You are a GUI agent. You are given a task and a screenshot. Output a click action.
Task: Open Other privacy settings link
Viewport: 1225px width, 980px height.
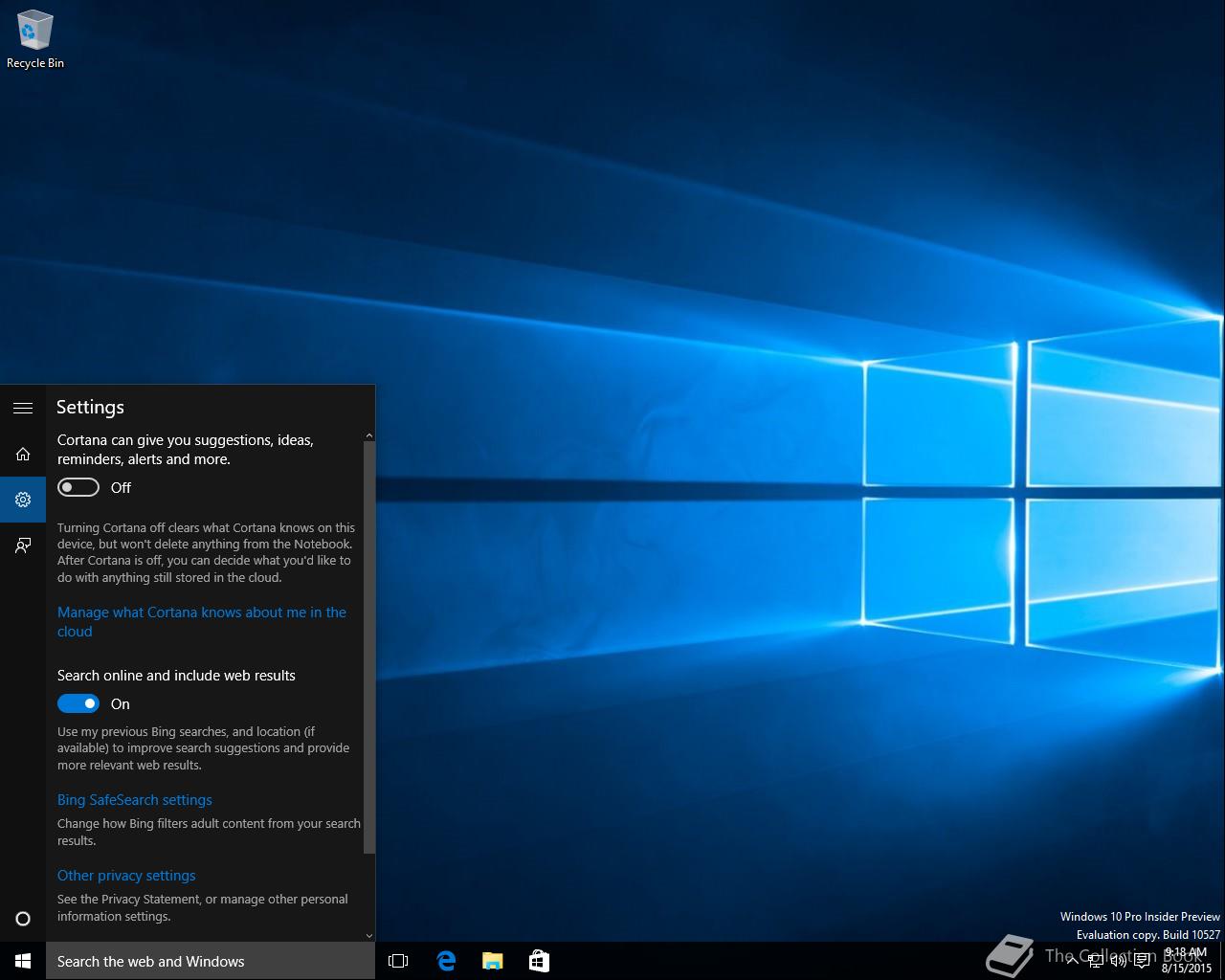click(x=126, y=876)
